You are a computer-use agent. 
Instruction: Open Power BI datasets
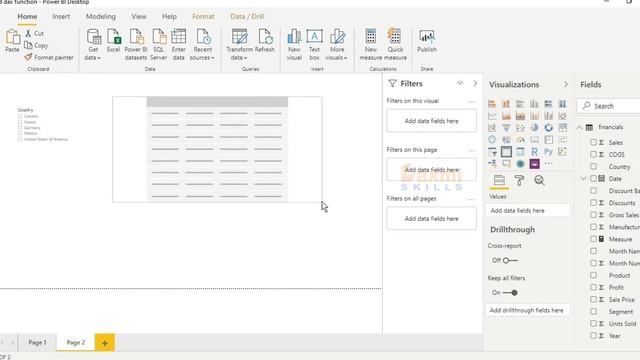(x=136, y=45)
